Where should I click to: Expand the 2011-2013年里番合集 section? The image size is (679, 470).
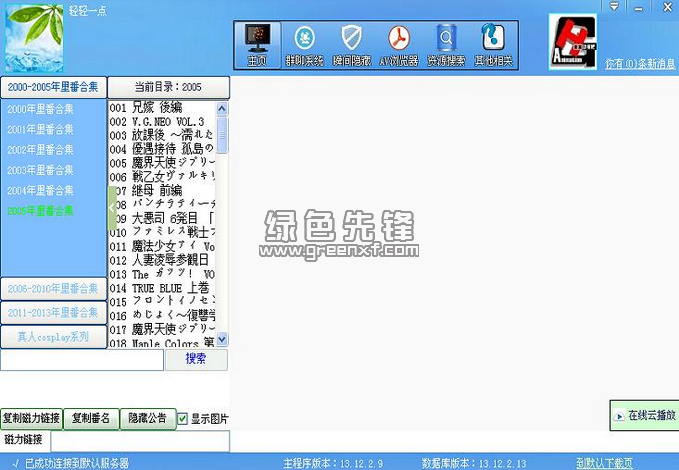[53, 313]
